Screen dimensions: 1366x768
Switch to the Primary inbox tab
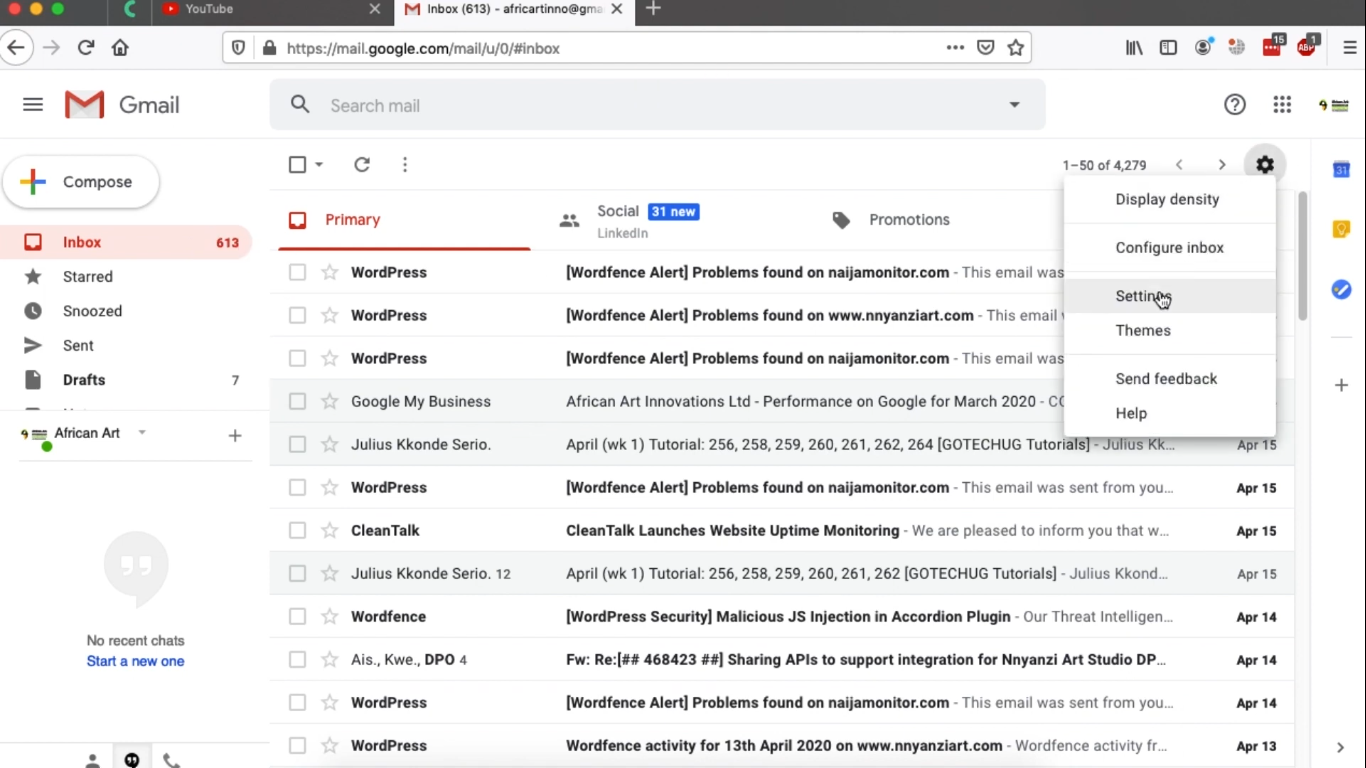[x=404, y=220]
